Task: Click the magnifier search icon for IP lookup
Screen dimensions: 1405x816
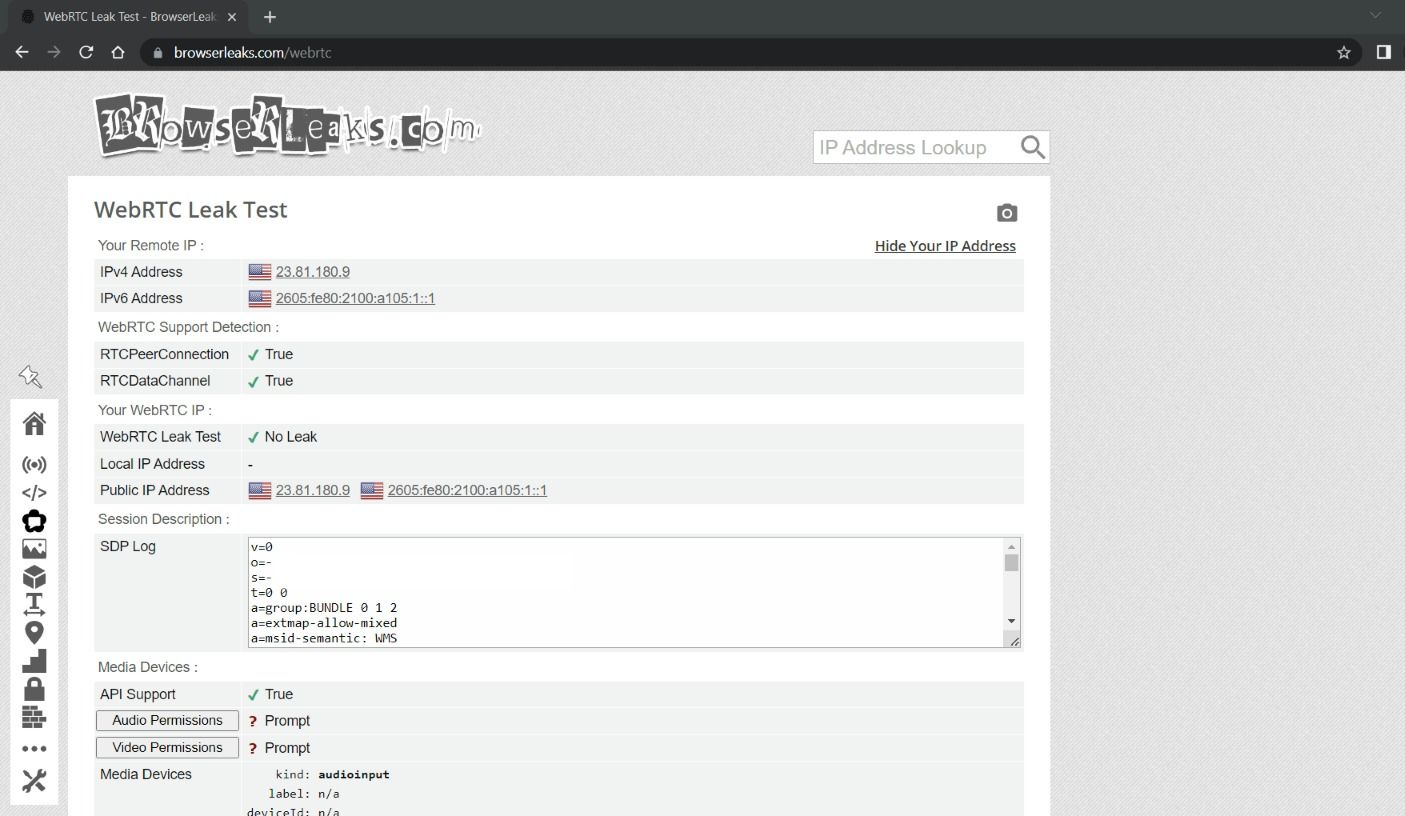Action: 1033,148
